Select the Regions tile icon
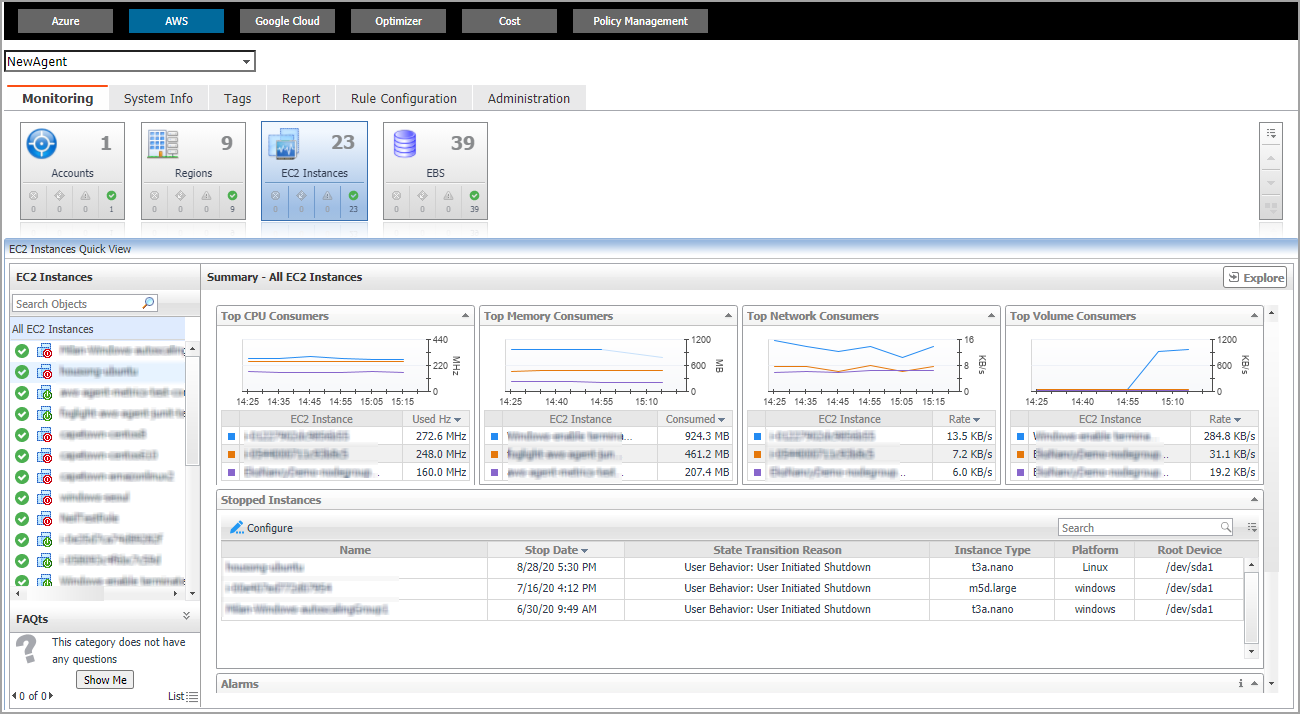 pos(162,144)
